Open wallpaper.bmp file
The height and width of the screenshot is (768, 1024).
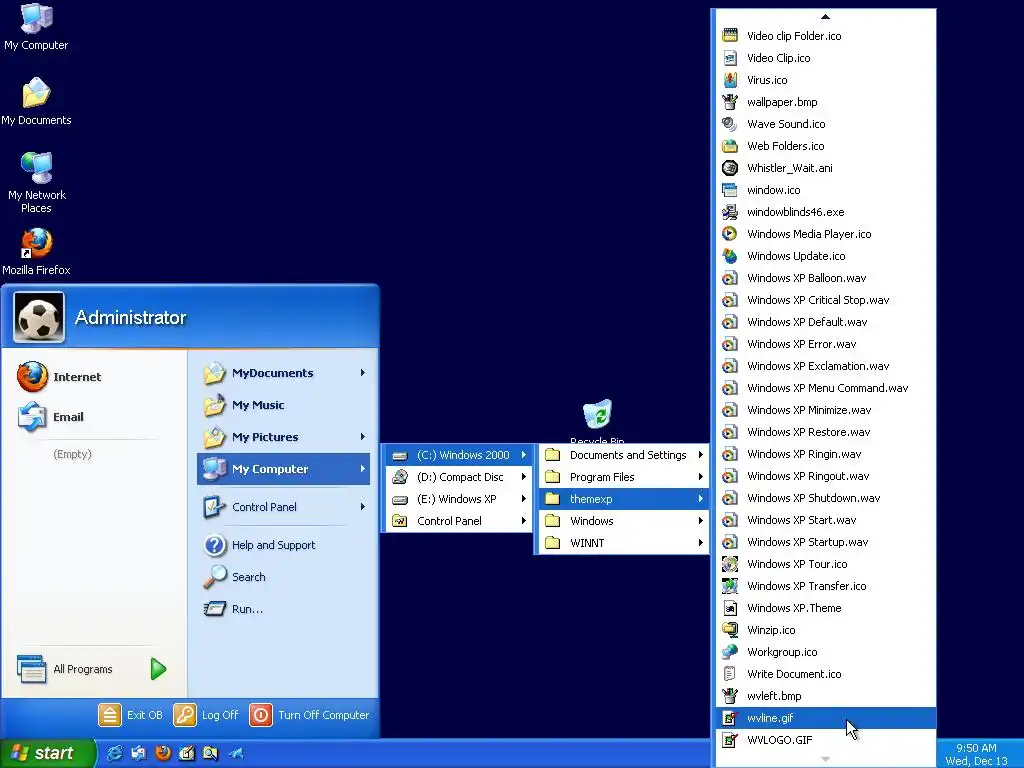click(x=825, y=102)
